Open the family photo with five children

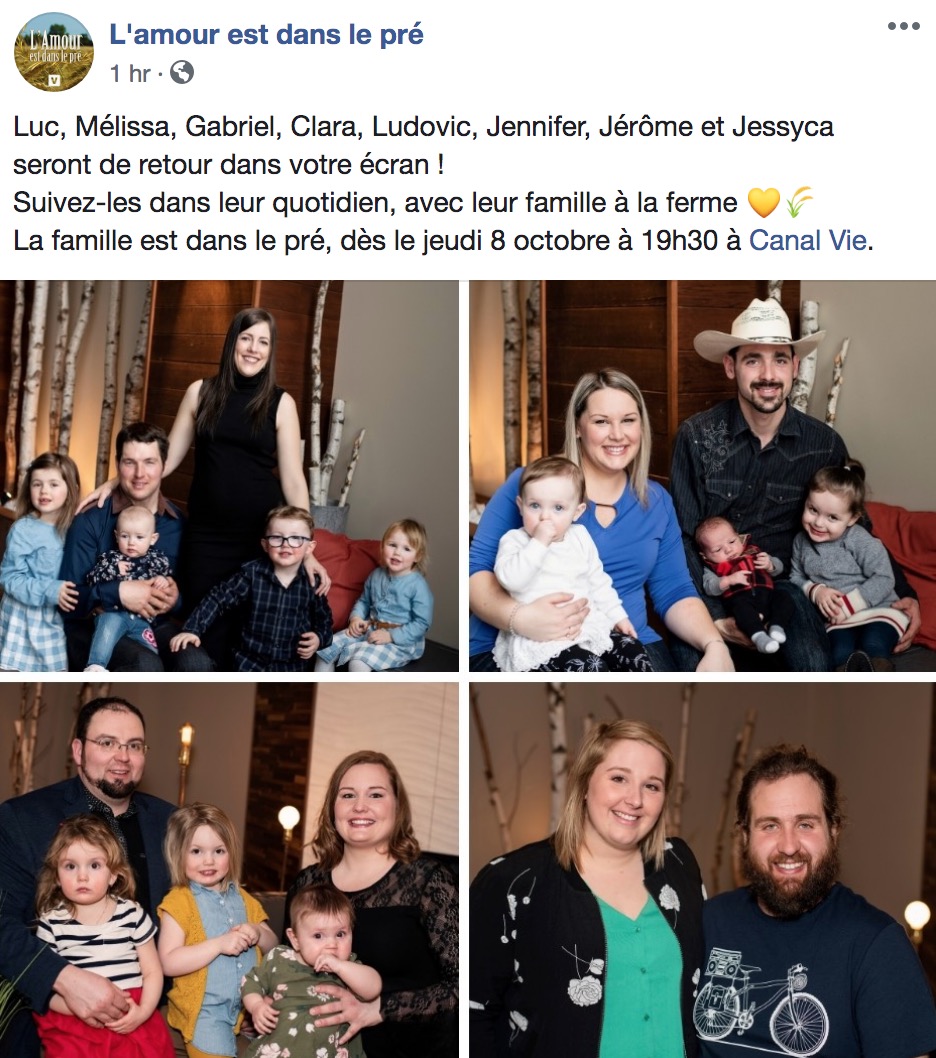point(229,476)
